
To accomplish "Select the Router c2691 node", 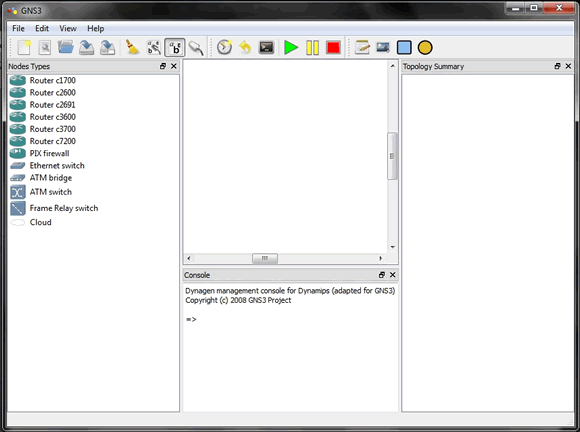I will tap(43, 105).
